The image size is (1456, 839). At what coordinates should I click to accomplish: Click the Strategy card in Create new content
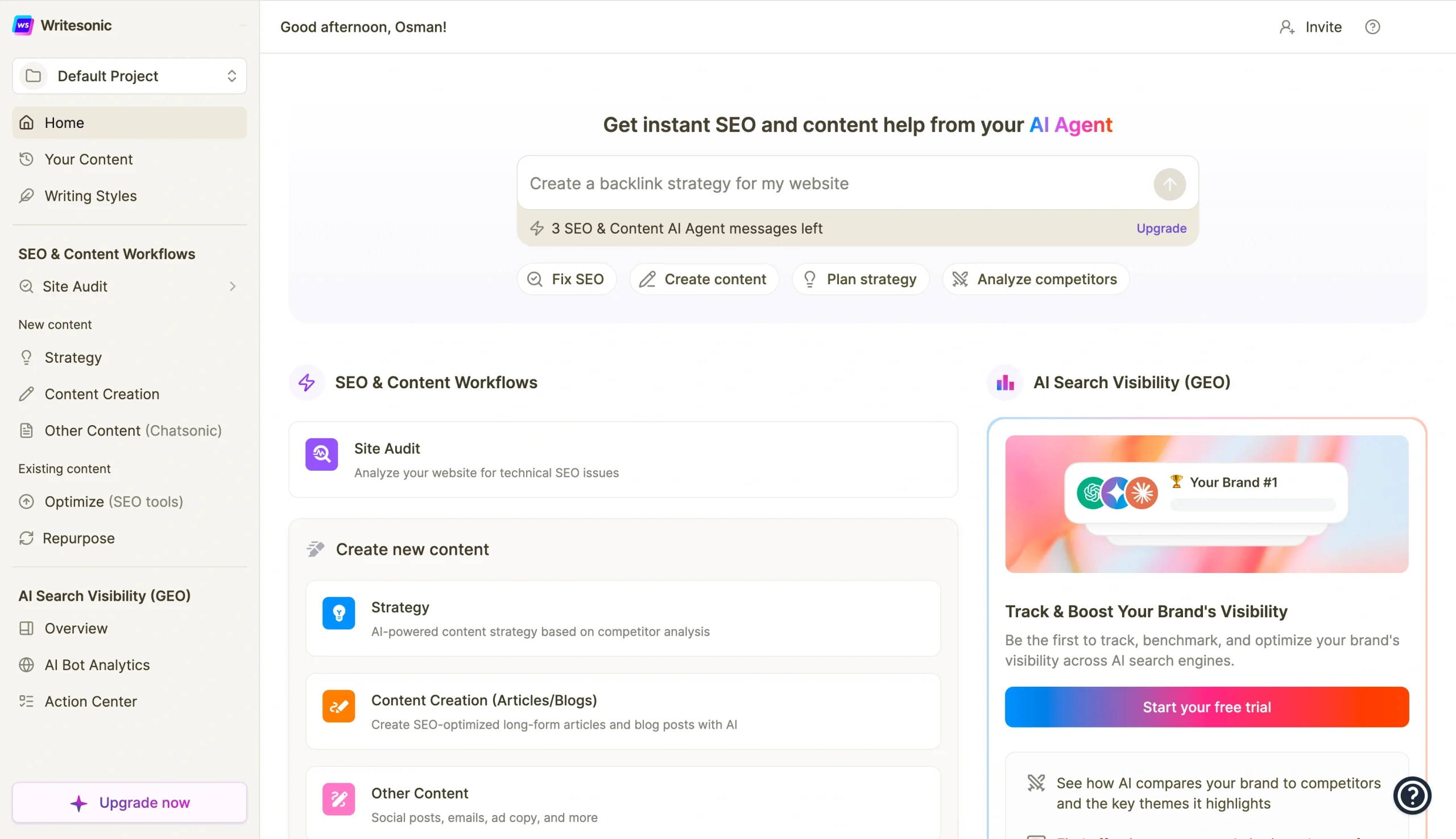click(x=623, y=619)
